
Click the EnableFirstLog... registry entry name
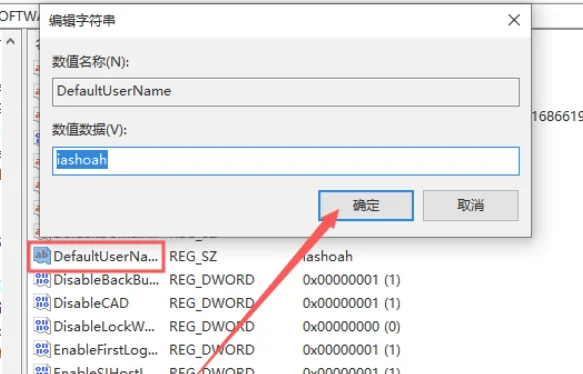pyautogui.click(x=106, y=350)
